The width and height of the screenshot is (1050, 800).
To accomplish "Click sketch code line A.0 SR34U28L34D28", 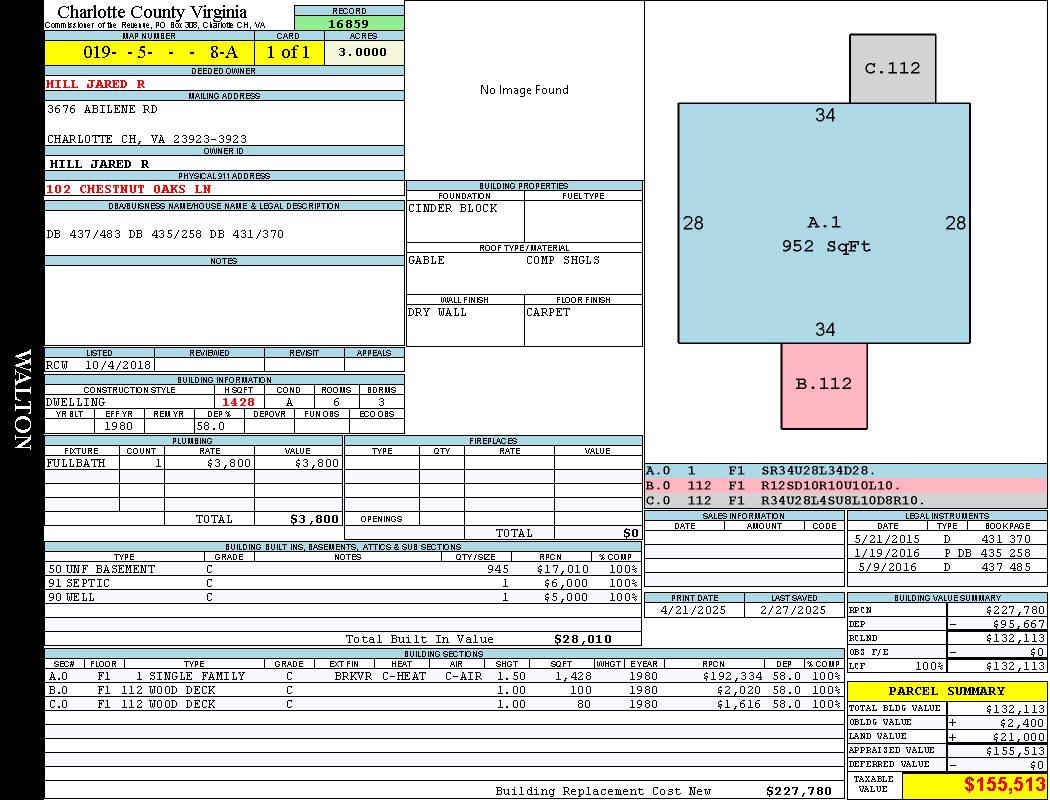I will [846, 471].
